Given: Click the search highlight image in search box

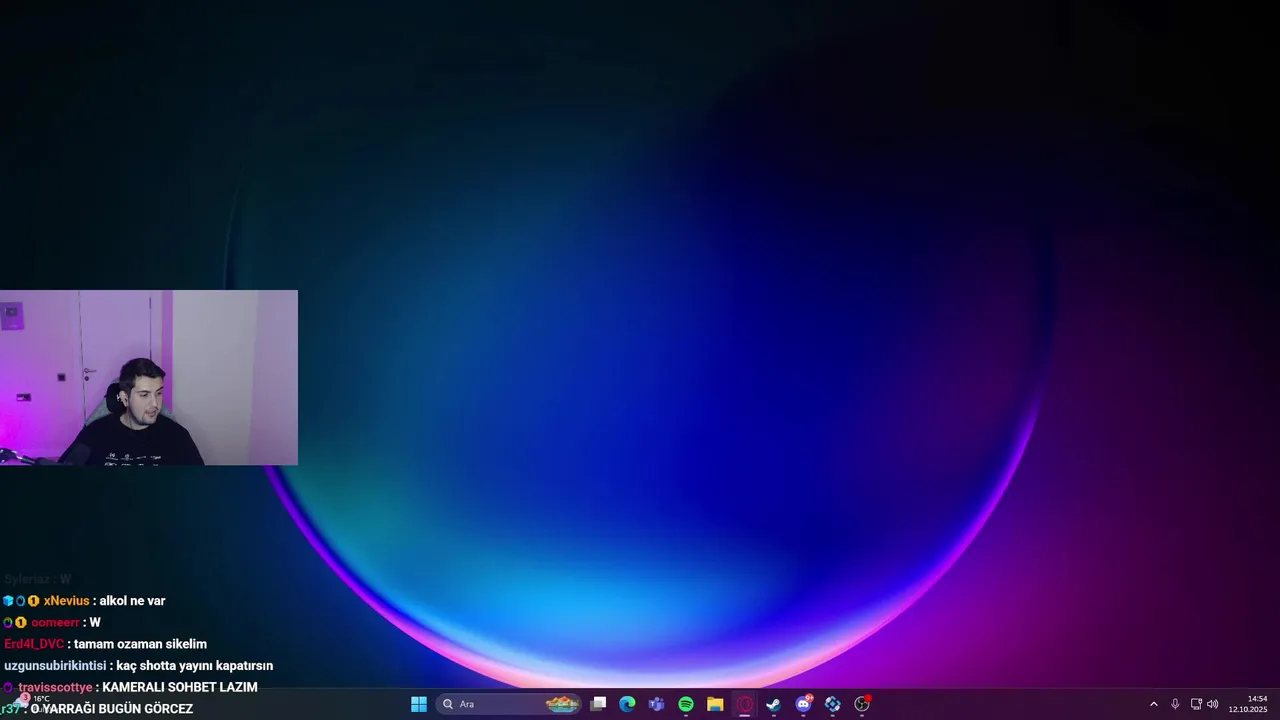Looking at the screenshot, I should (562, 704).
